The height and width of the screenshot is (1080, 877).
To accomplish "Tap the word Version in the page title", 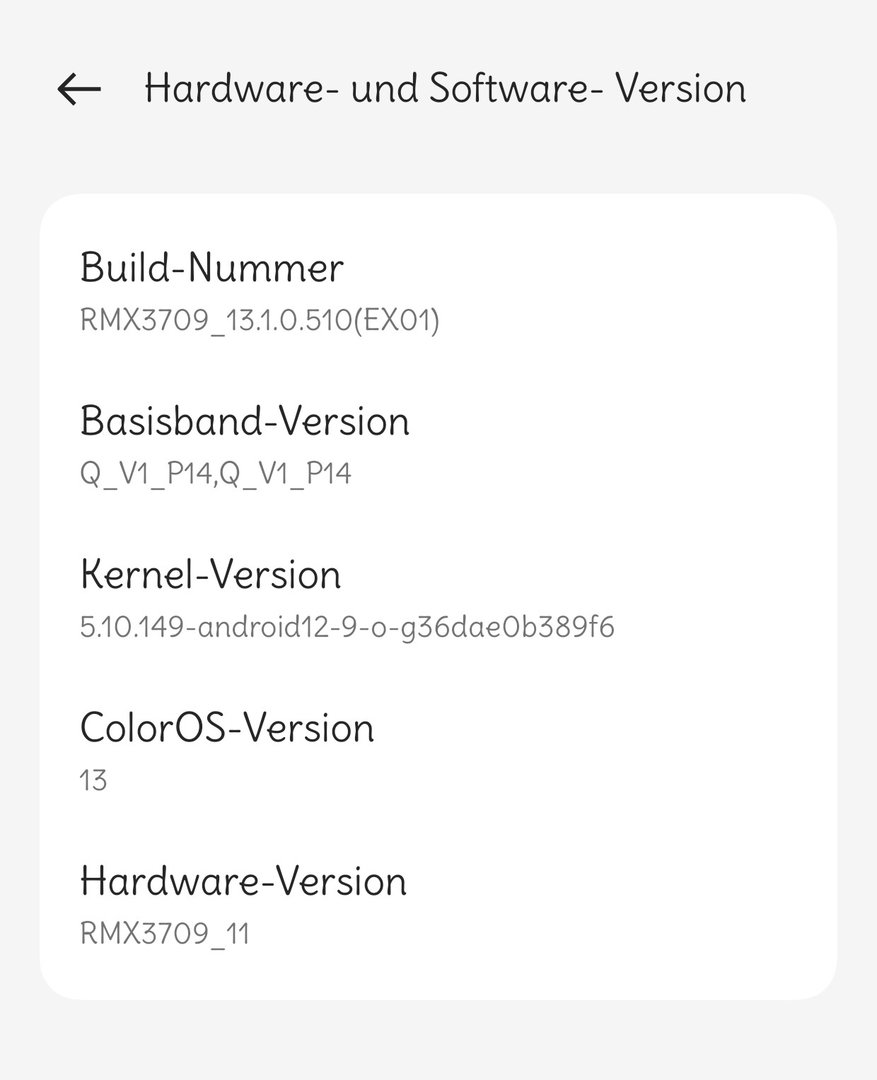I will coord(680,89).
